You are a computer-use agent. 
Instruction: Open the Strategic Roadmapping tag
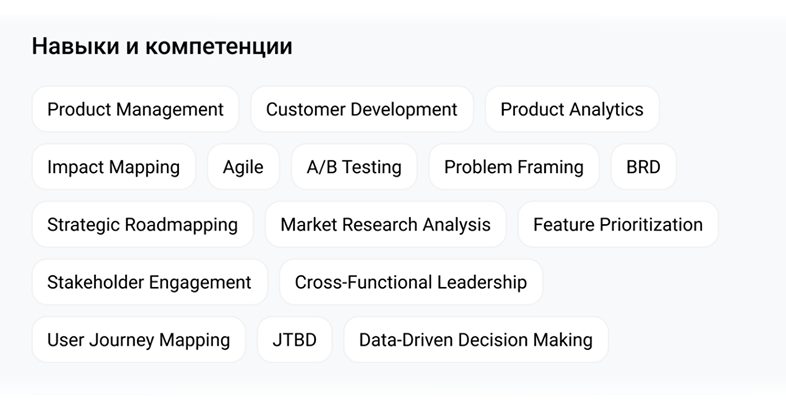[142, 225]
